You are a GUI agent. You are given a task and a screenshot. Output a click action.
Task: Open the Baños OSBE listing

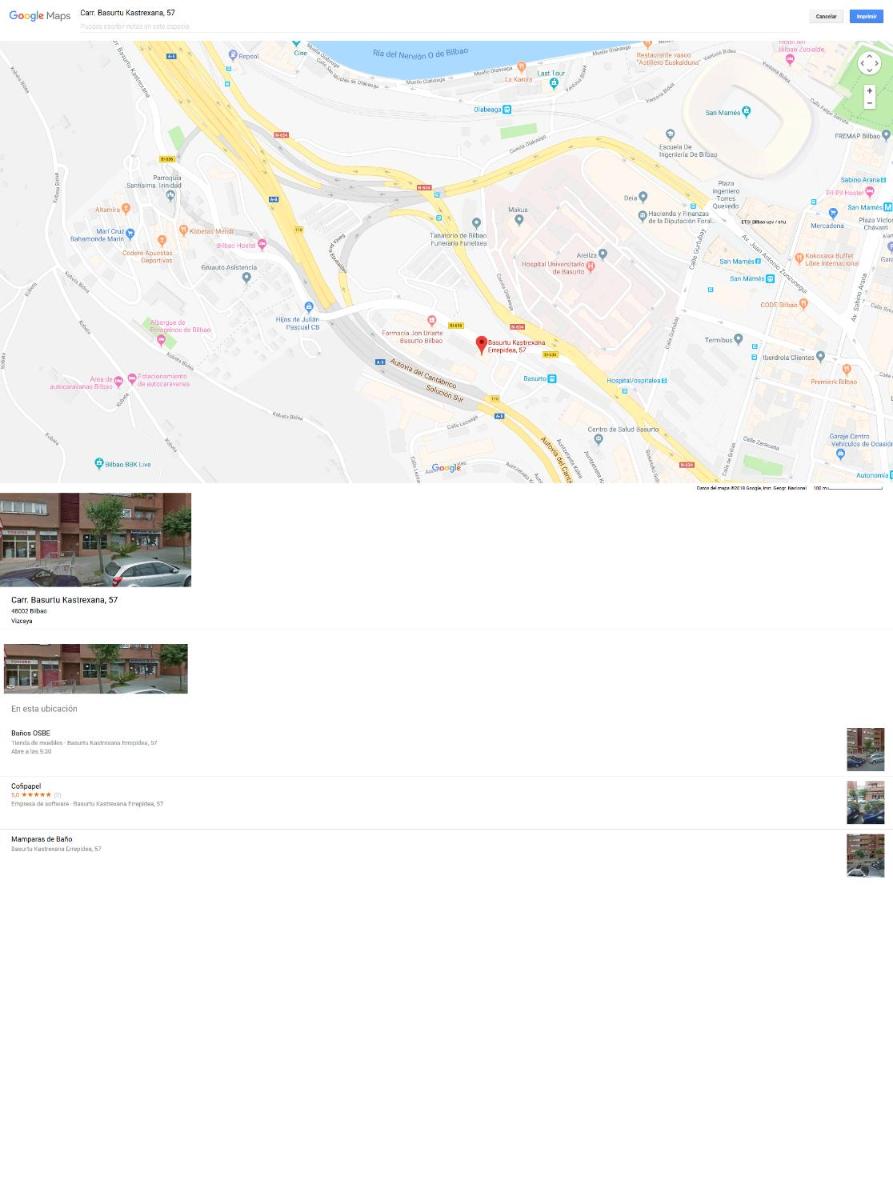pyautogui.click(x=31, y=733)
